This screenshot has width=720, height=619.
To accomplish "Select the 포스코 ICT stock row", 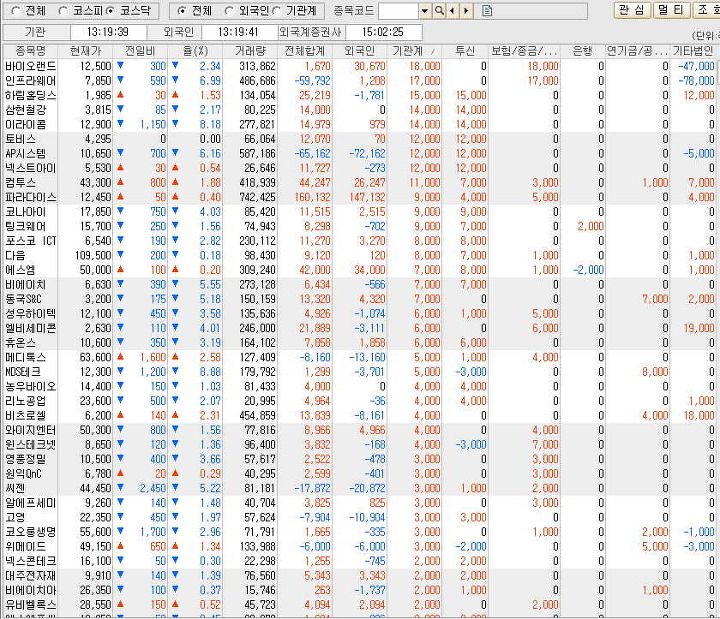I will pyautogui.click(x=360, y=241).
